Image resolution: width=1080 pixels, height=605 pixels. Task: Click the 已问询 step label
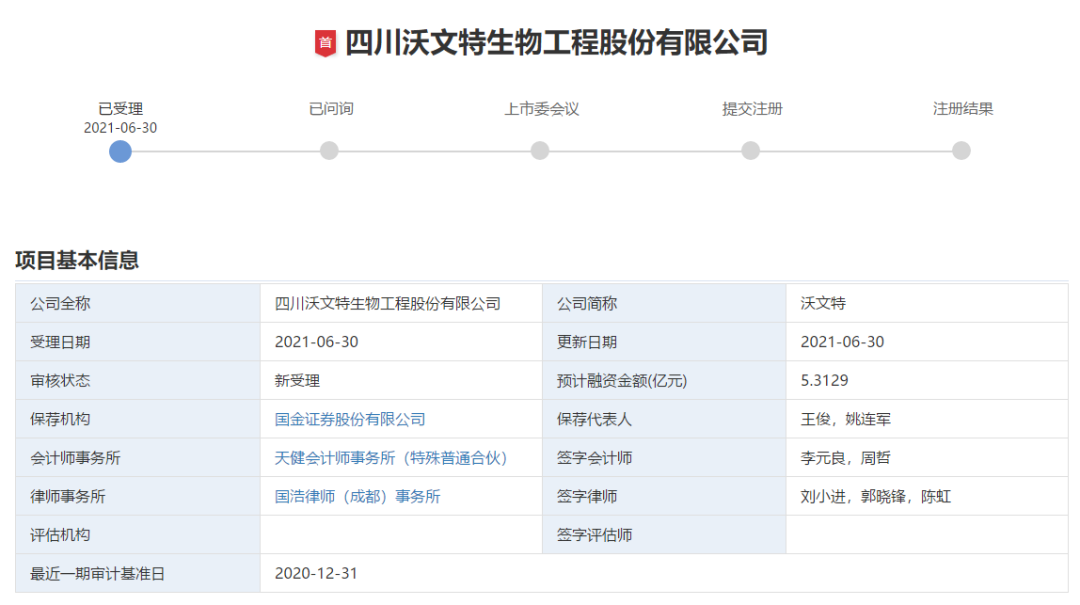point(330,109)
